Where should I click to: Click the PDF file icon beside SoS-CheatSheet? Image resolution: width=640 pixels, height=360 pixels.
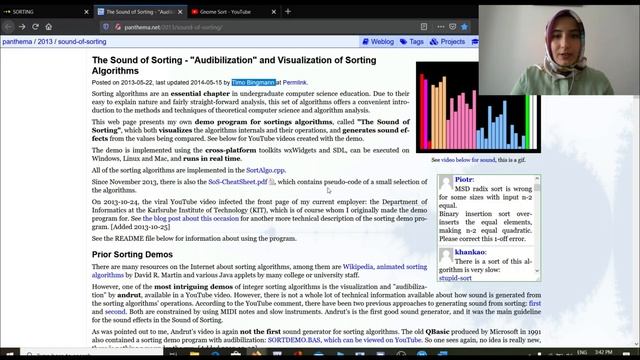pyautogui.click(x=271, y=182)
